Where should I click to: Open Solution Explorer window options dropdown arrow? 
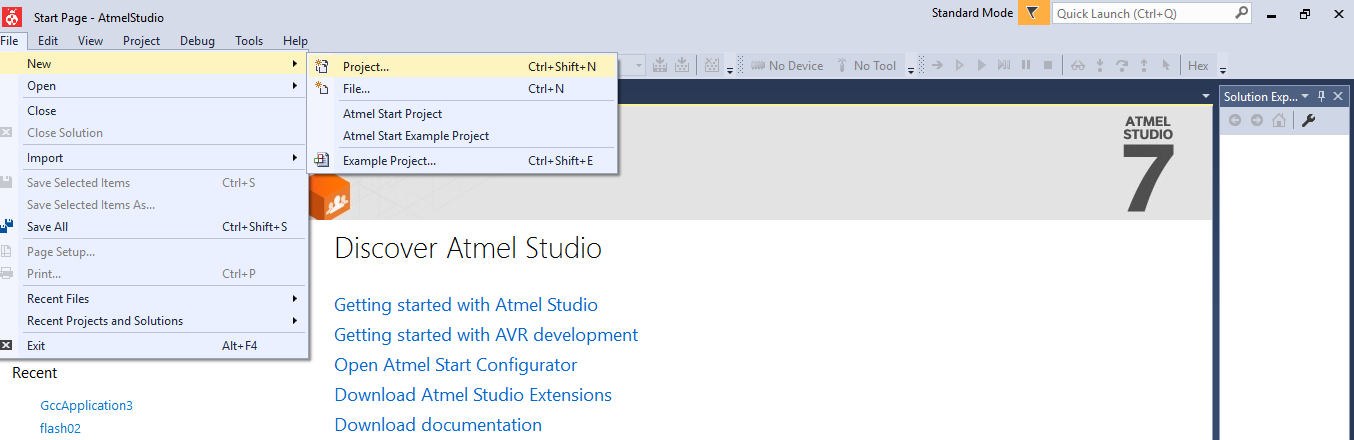click(x=1306, y=96)
